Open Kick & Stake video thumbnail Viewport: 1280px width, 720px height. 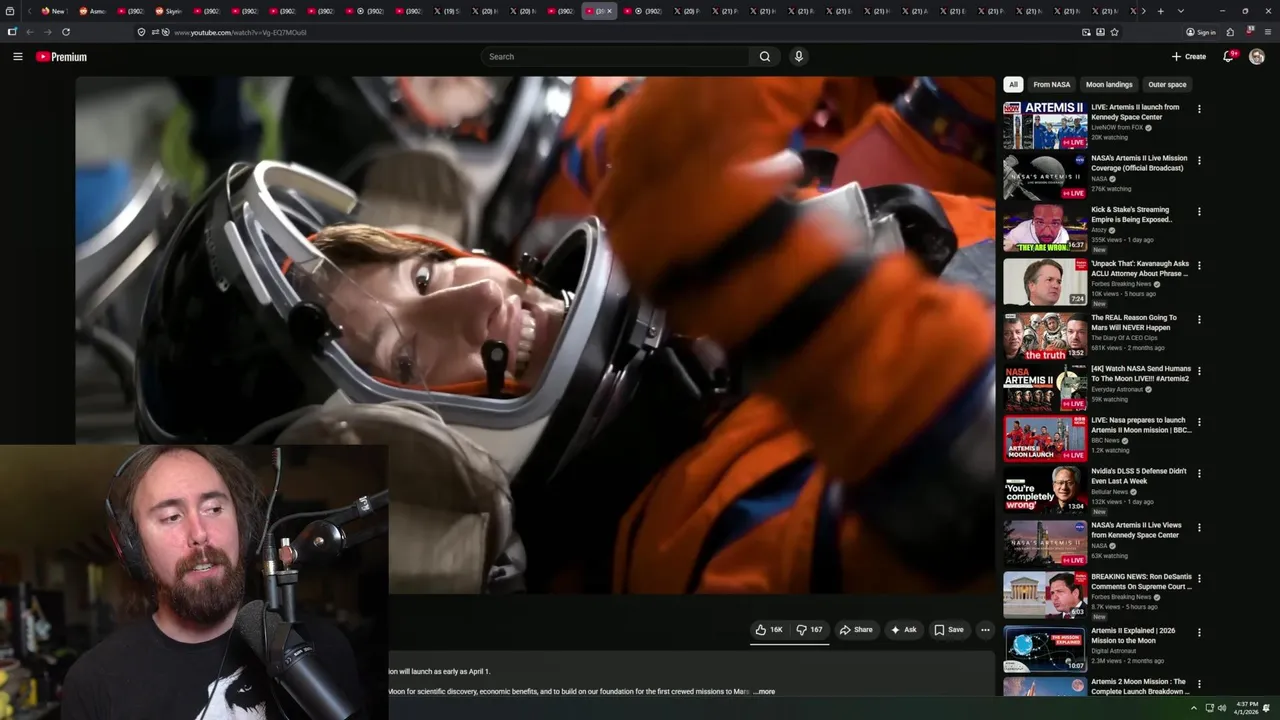1045,228
